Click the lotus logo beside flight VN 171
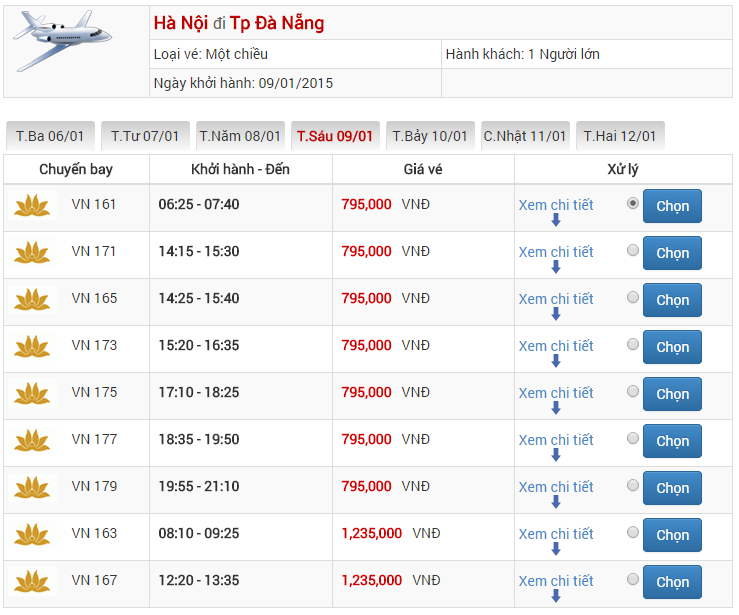The width and height of the screenshot is (739, 615). tap(32, 253)
